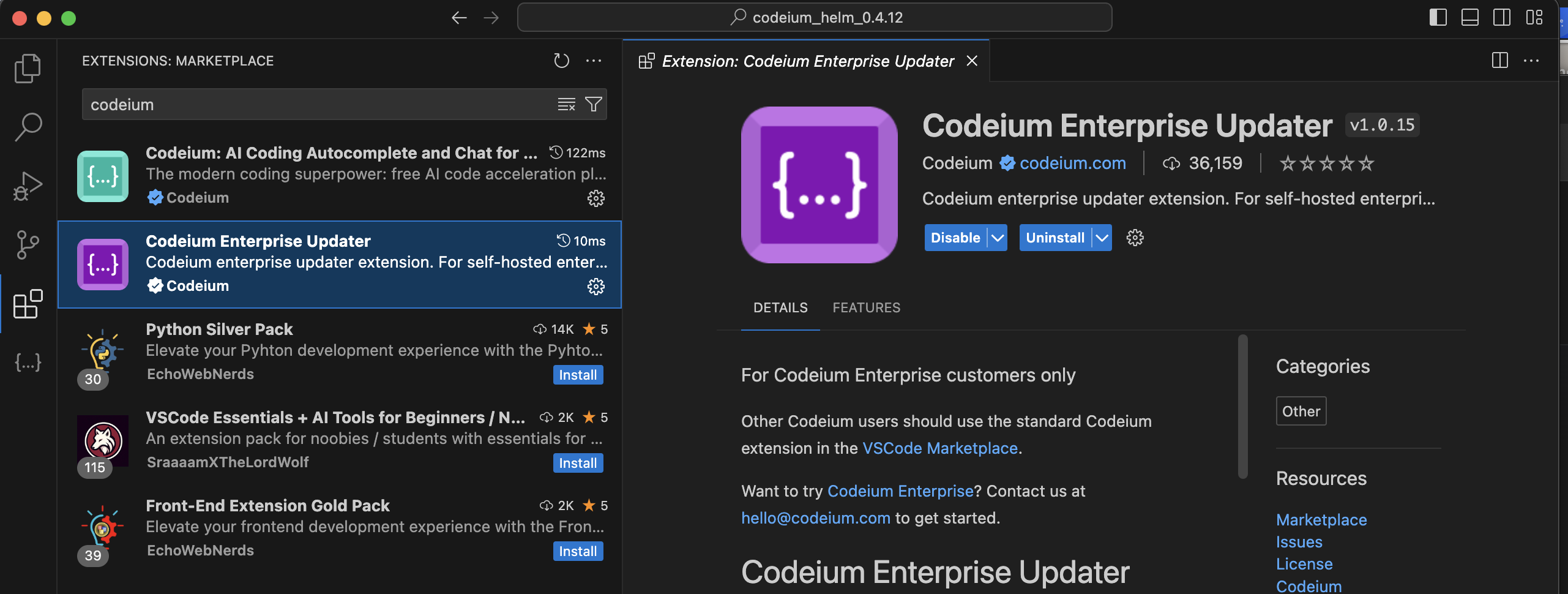Open the Marketplace resource link
1568x594 pixels.
pos(1321,520)
